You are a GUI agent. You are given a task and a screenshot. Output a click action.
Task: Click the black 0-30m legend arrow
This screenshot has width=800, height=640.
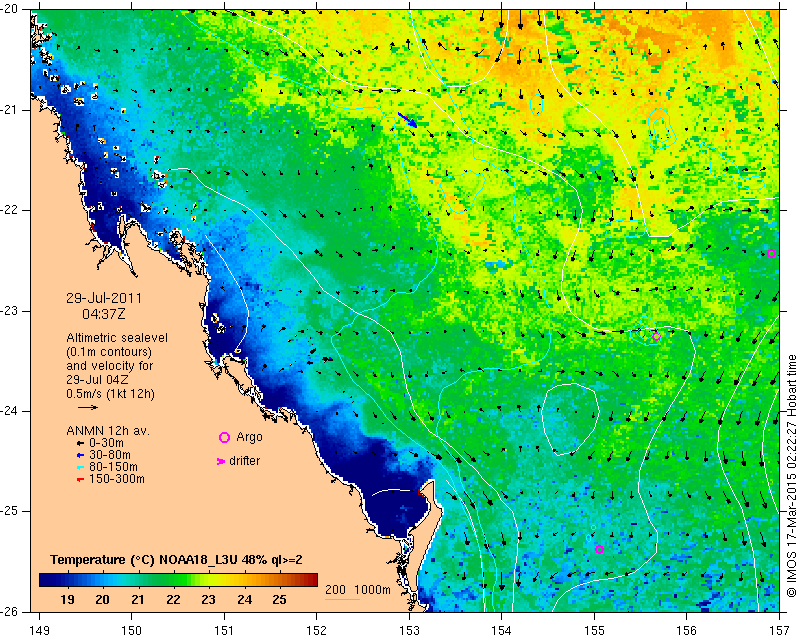(80, 443)
